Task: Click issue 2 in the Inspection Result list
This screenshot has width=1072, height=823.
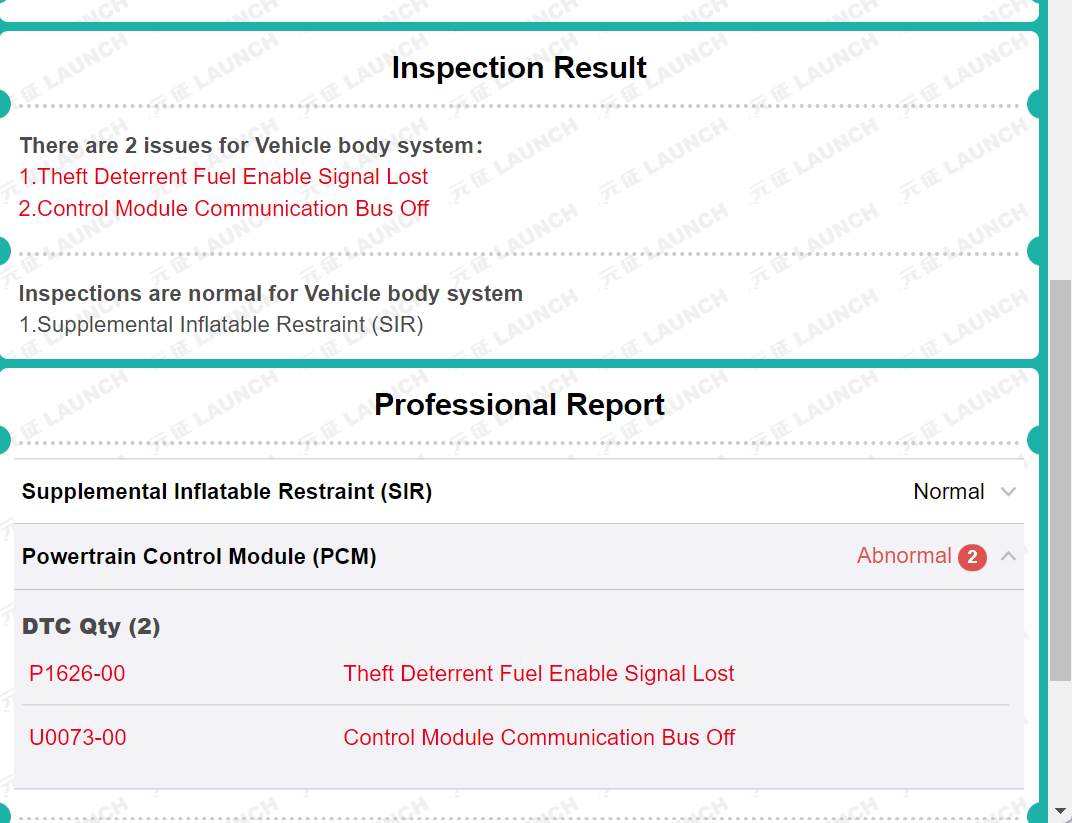Action: pyautogui.click(x=224, y=209)
